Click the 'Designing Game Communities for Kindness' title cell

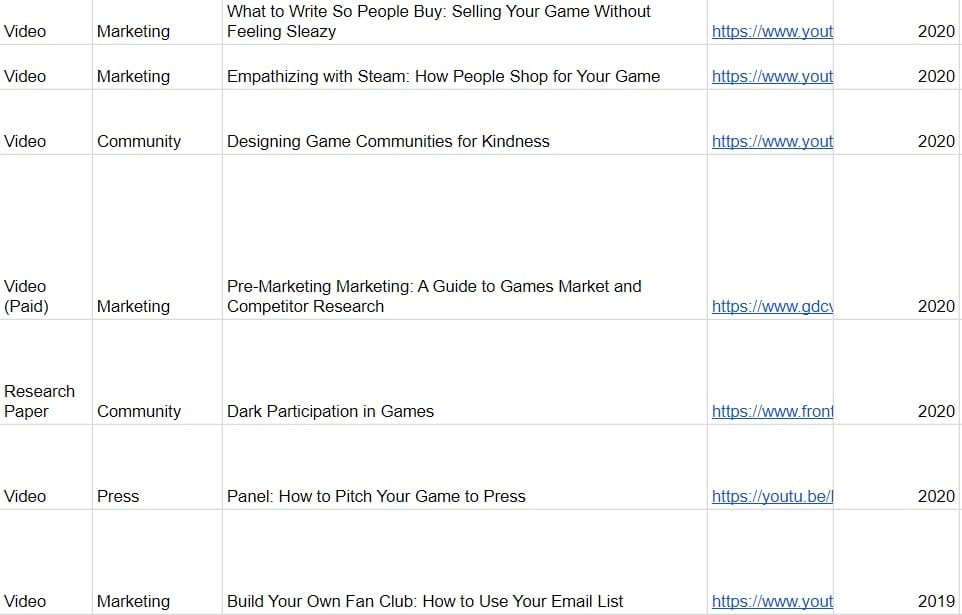coord(388,141)
